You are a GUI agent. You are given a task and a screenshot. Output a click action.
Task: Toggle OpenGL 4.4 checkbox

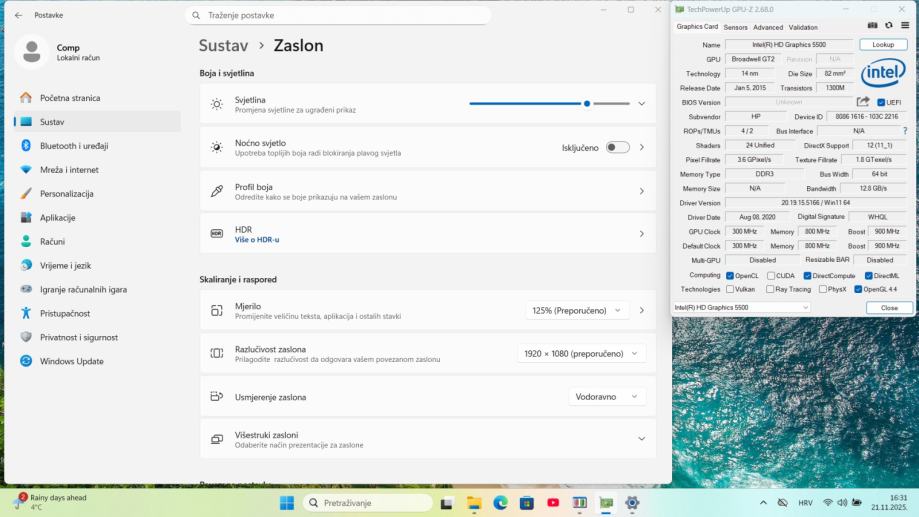pos(858,289)
